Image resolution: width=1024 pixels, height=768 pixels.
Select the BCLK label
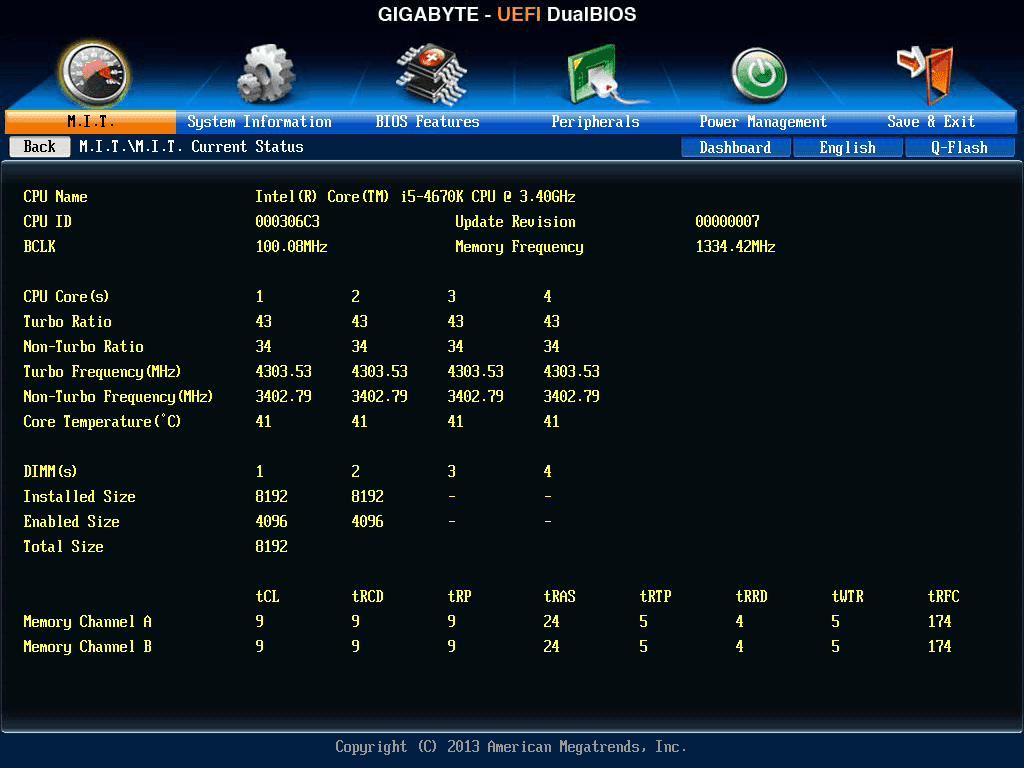39,247
